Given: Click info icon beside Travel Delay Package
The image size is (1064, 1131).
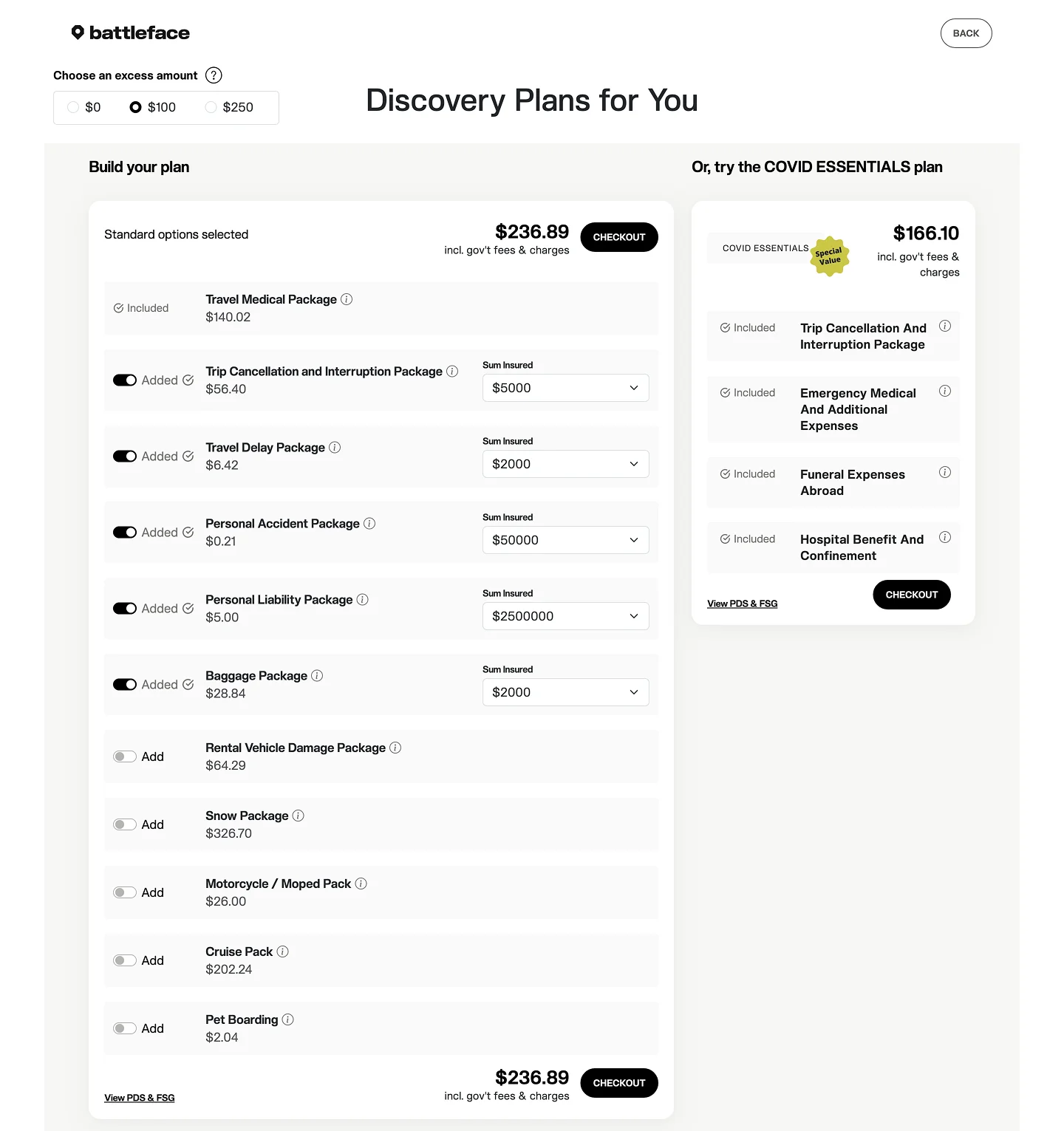Looking at the screenshot, I should point(335,447).
